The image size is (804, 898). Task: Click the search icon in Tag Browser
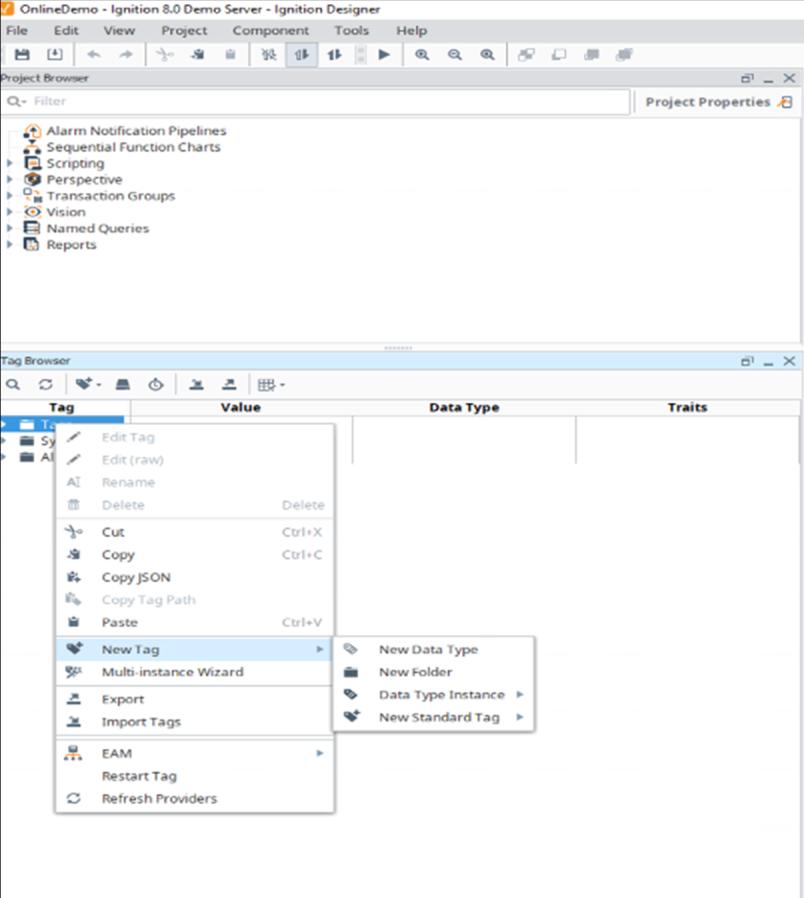coord(13,384)
